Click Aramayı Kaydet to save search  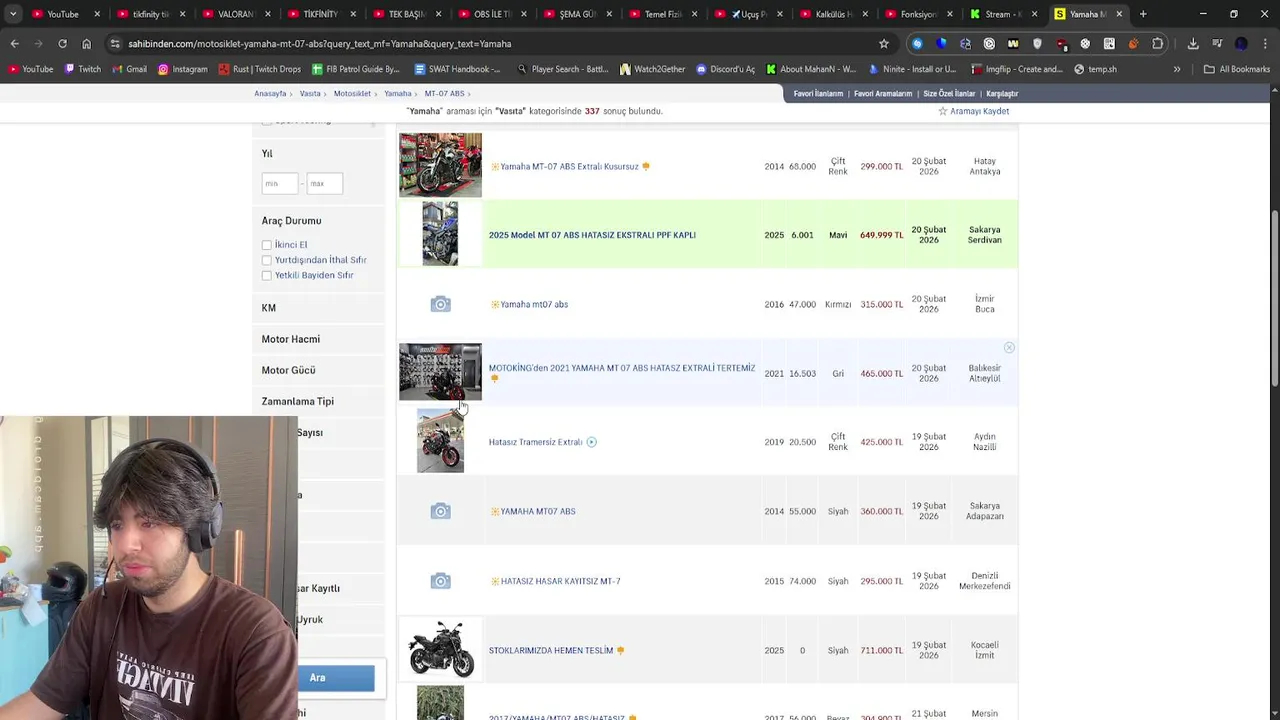click(x=973, y=111)
